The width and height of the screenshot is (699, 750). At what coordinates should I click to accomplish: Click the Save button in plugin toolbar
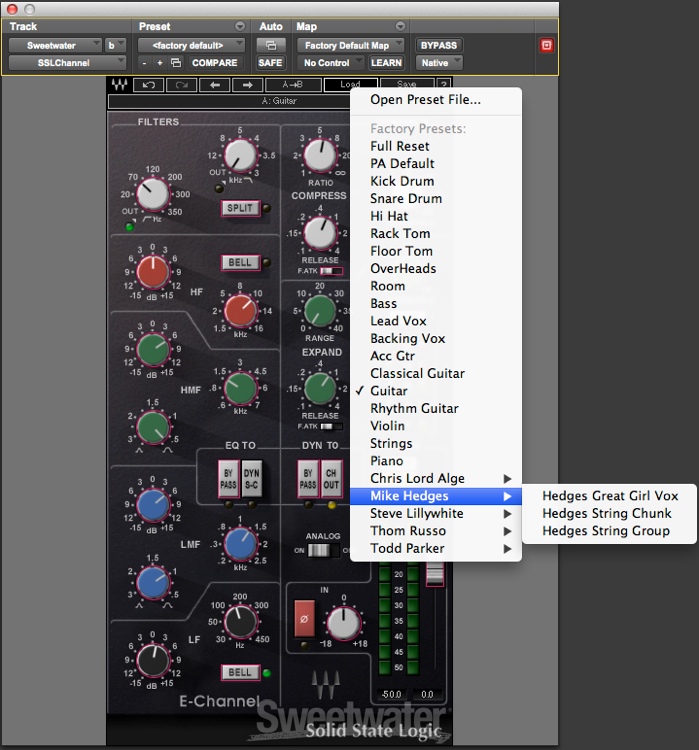tap(407, 84)
